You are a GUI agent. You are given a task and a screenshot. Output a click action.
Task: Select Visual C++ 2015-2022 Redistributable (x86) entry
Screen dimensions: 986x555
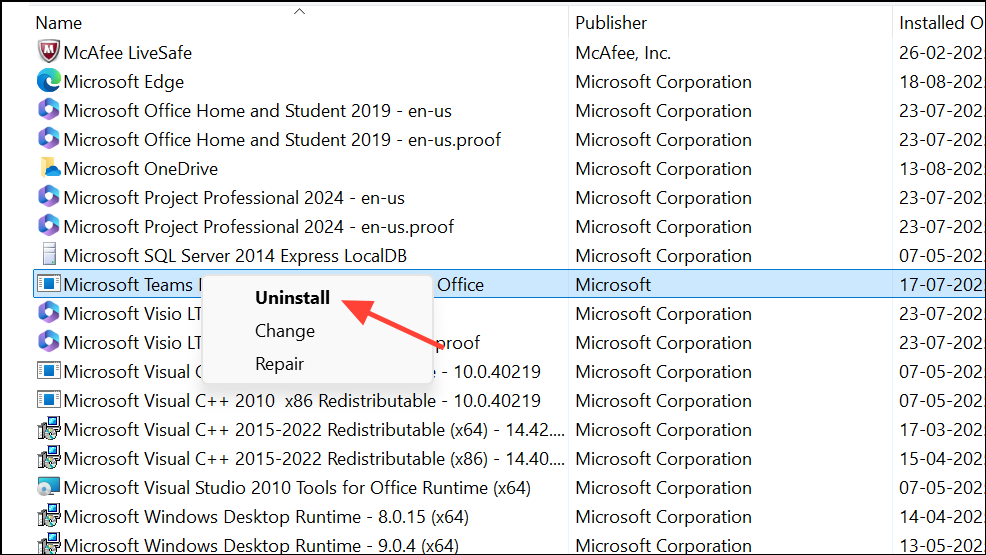(314, 458)
